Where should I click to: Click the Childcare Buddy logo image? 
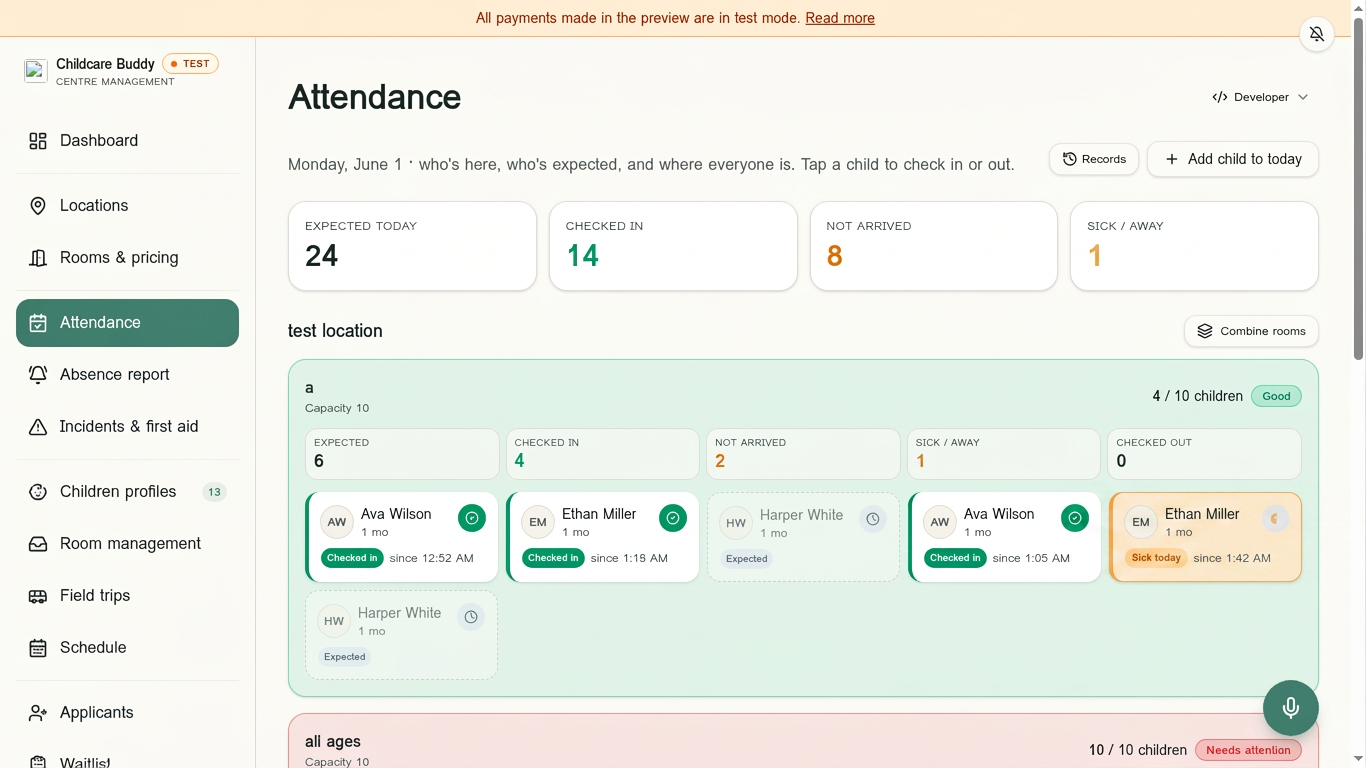click(36, 71)
